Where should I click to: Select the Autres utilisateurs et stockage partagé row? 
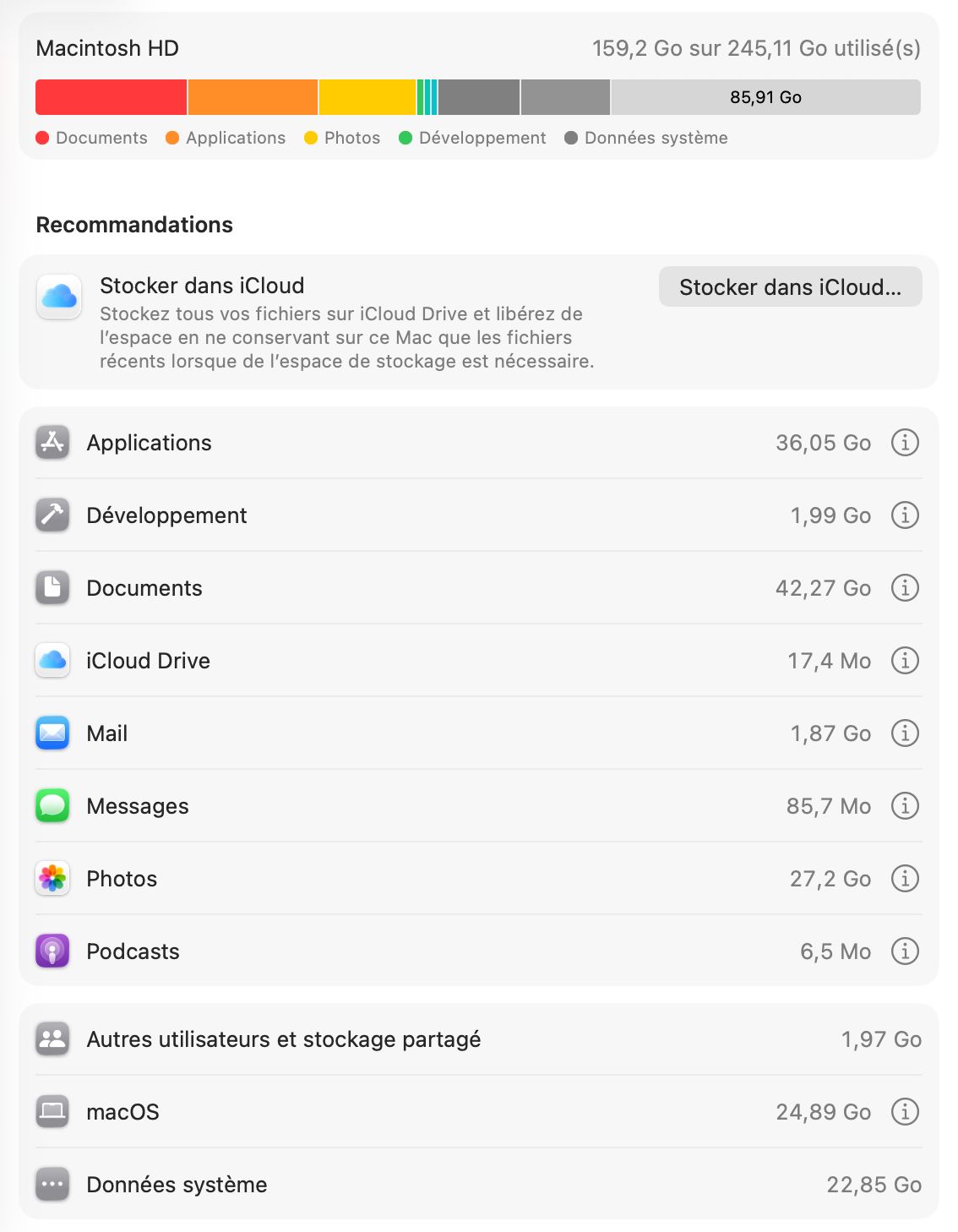(x=284, y=1039)
